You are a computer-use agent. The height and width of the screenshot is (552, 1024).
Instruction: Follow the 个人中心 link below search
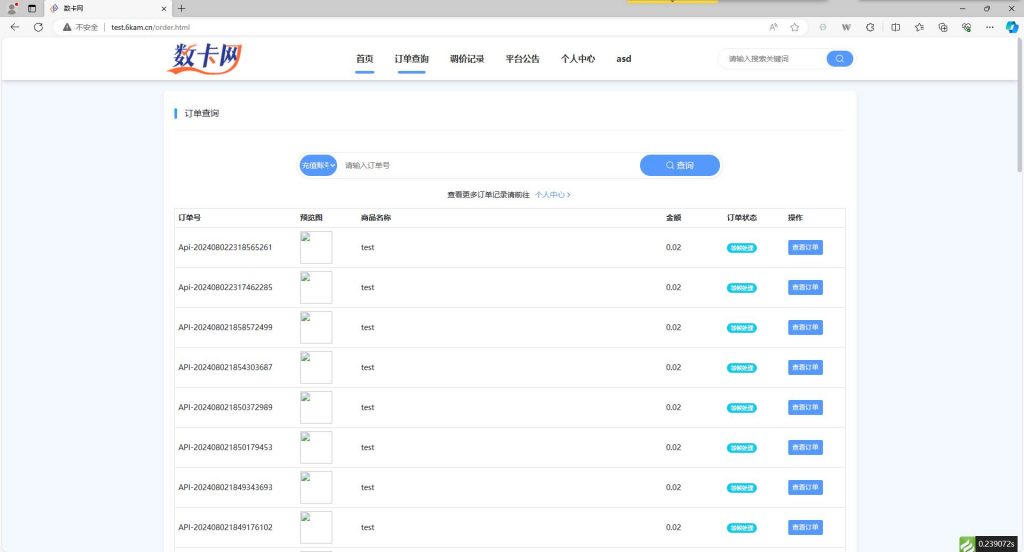pyautogui.click(x=552, y=195)
